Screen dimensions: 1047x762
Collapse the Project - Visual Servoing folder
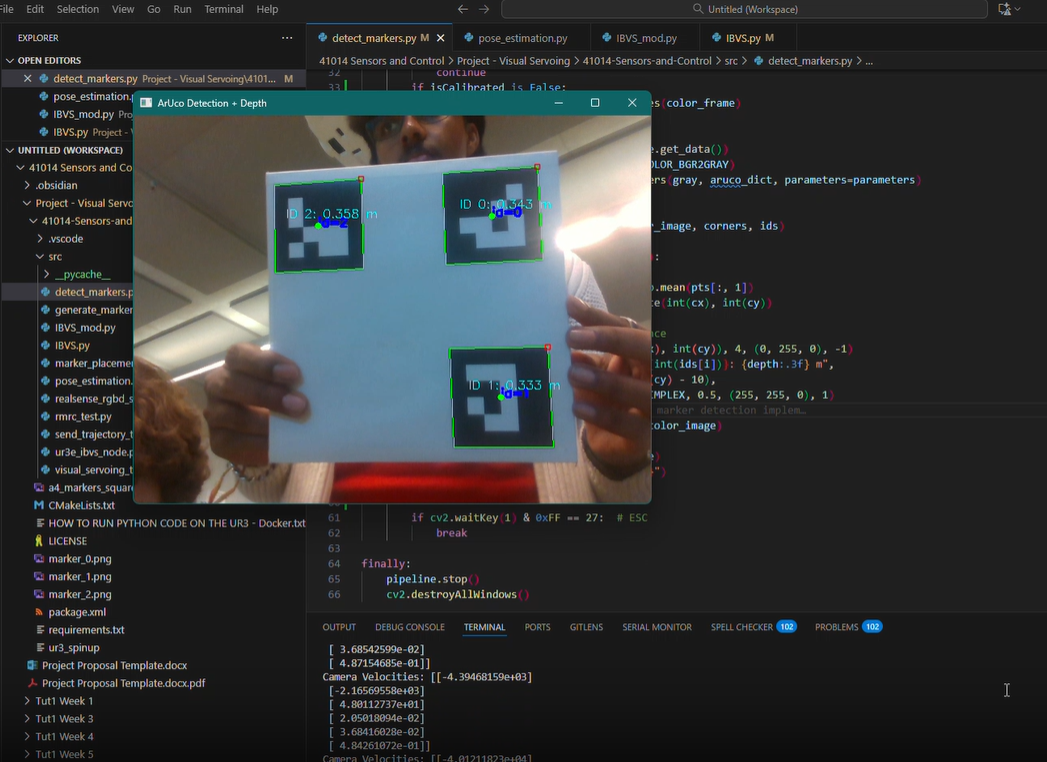27,203
